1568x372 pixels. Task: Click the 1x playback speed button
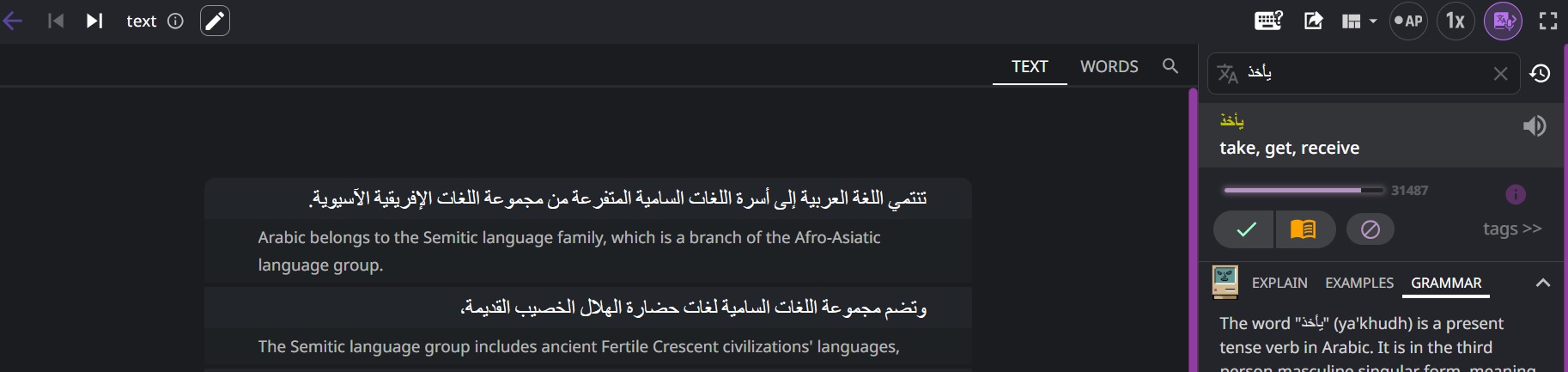coord(1456,21)
